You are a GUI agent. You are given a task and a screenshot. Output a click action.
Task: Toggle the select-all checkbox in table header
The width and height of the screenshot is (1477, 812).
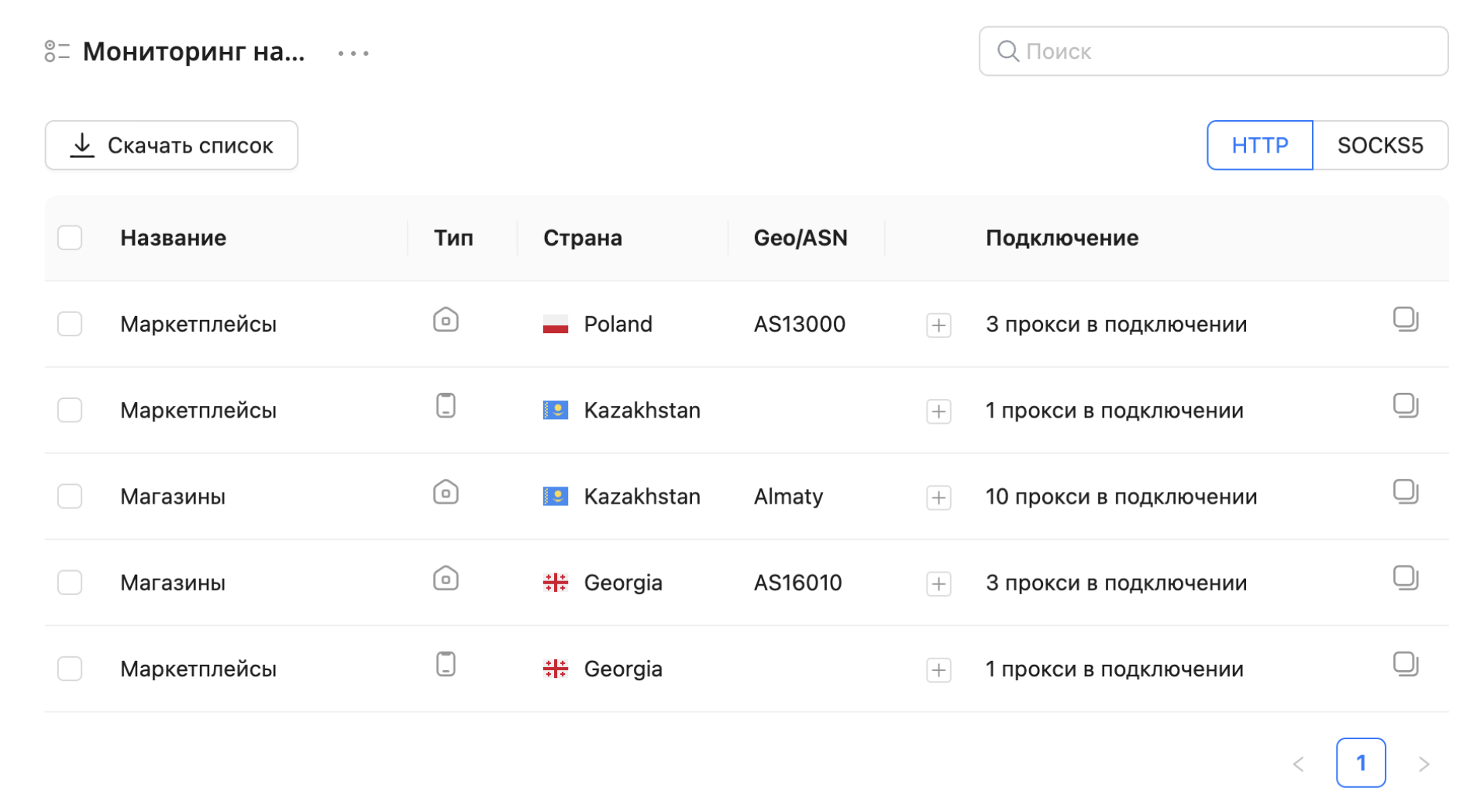(x=70, y=238)
